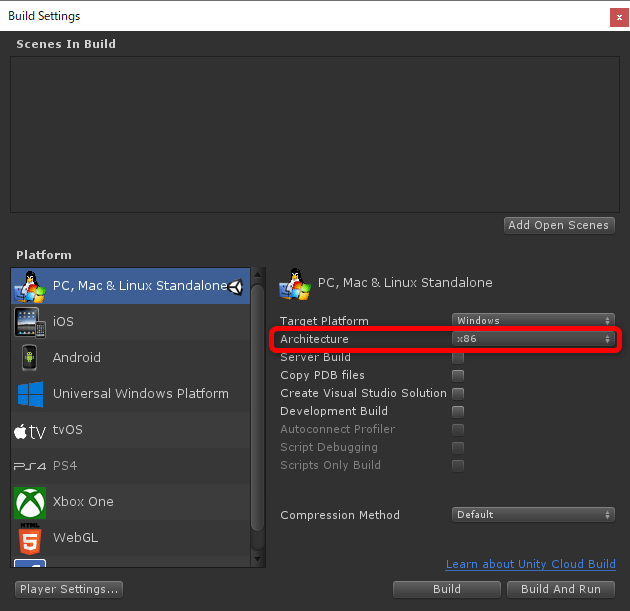Select the tvOS platform row

[x=131, y=430]
